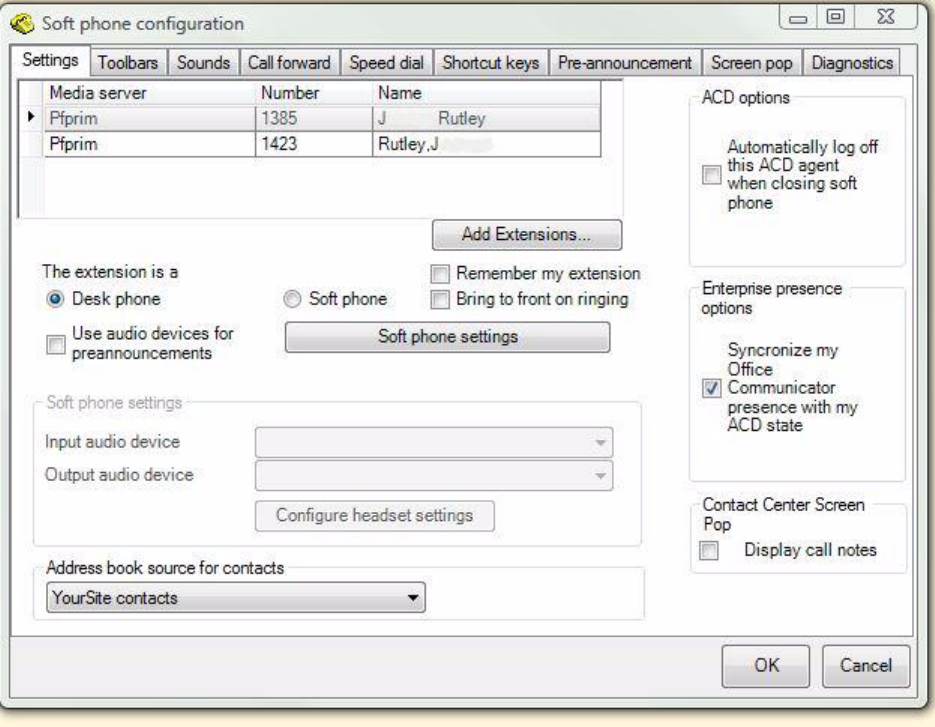Select the Soft phone radio button
The height and width of the screenshot is (727, 935).
292,299
